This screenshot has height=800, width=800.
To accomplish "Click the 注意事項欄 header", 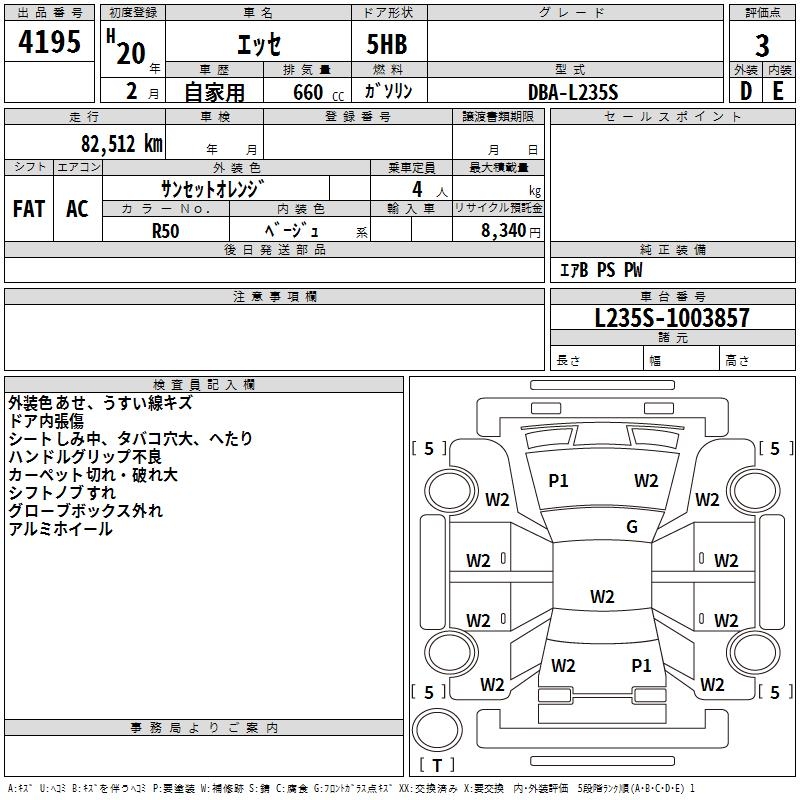I will click(274, 296).
